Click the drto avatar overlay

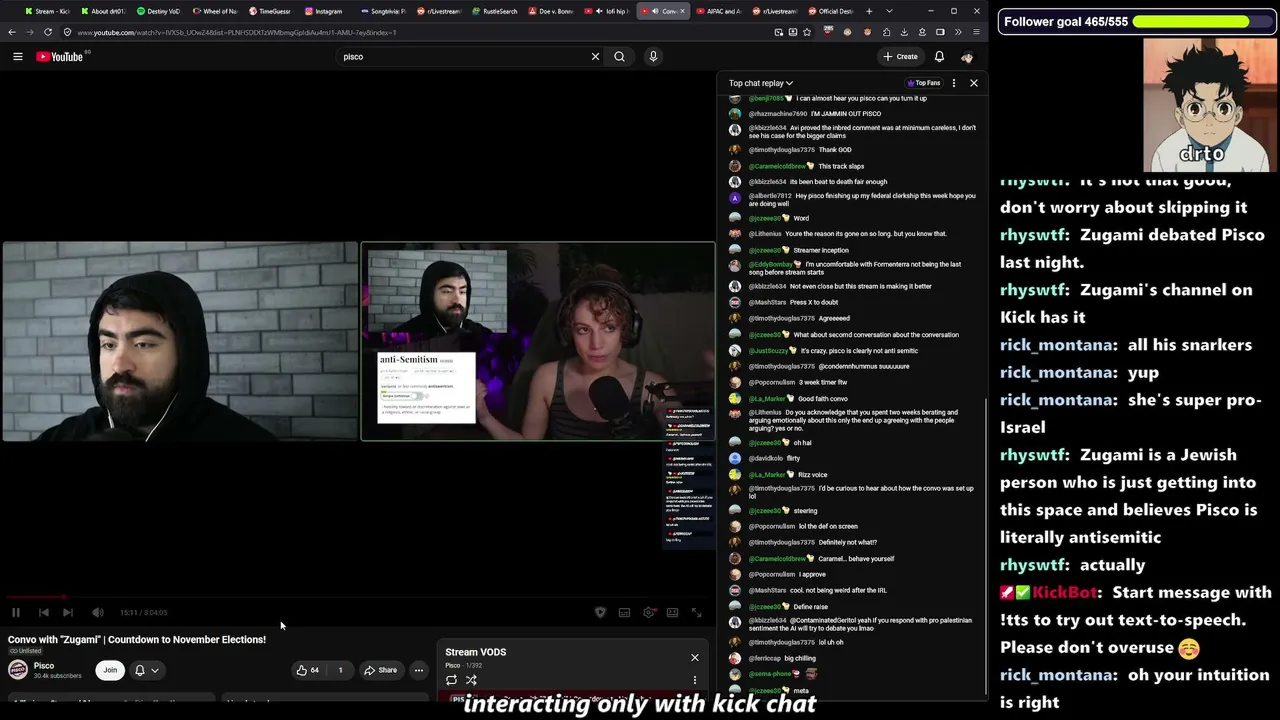click(x=1209, y=106)
